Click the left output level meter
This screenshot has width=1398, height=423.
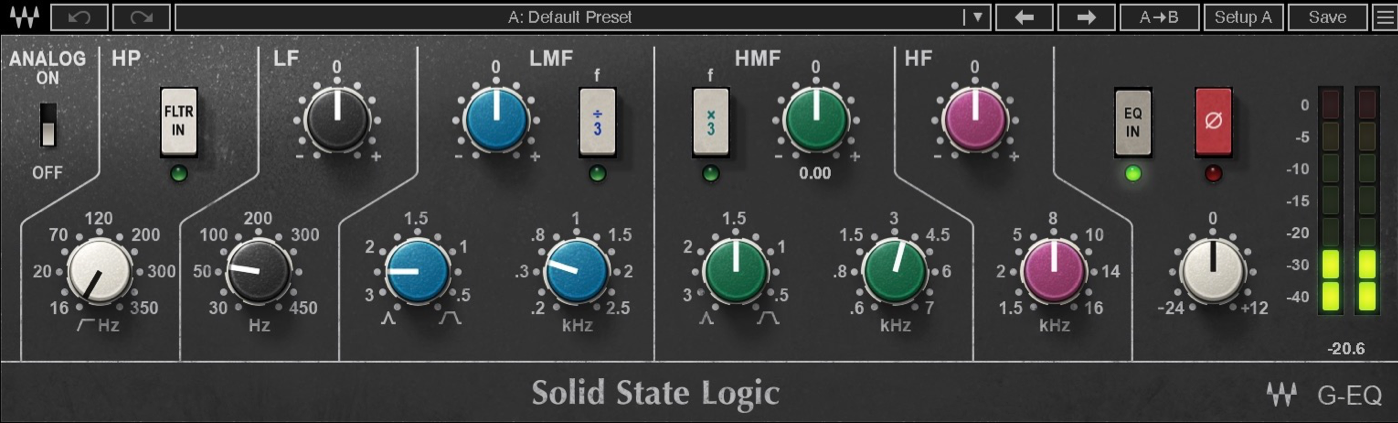1330,200
